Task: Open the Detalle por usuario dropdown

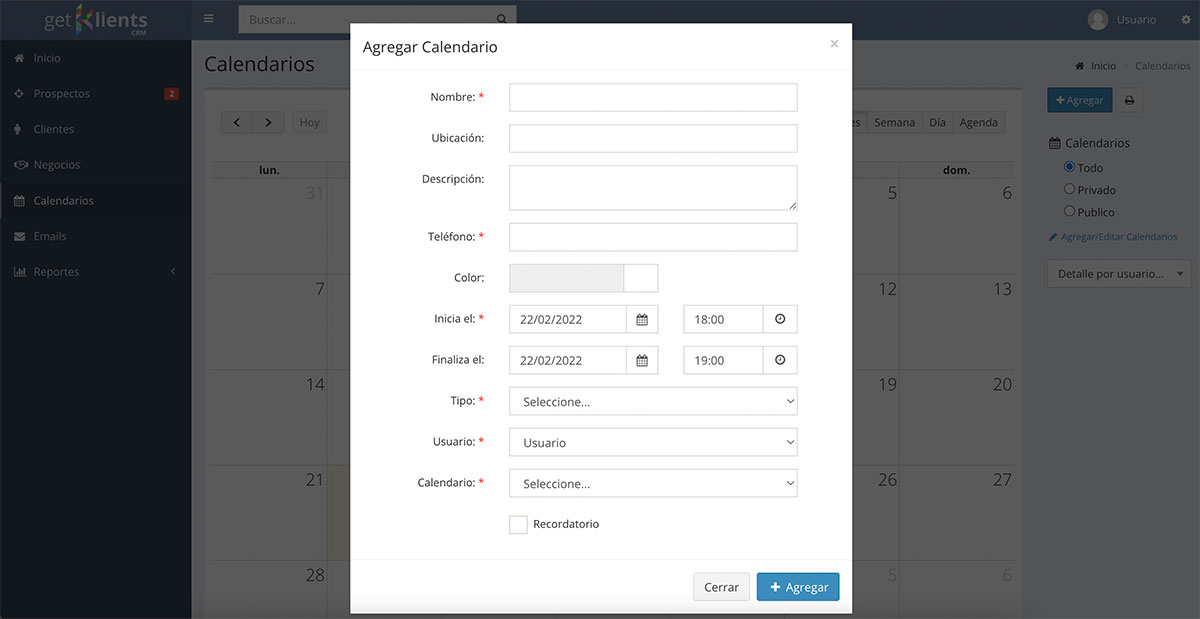Action: coord(1118,273)
